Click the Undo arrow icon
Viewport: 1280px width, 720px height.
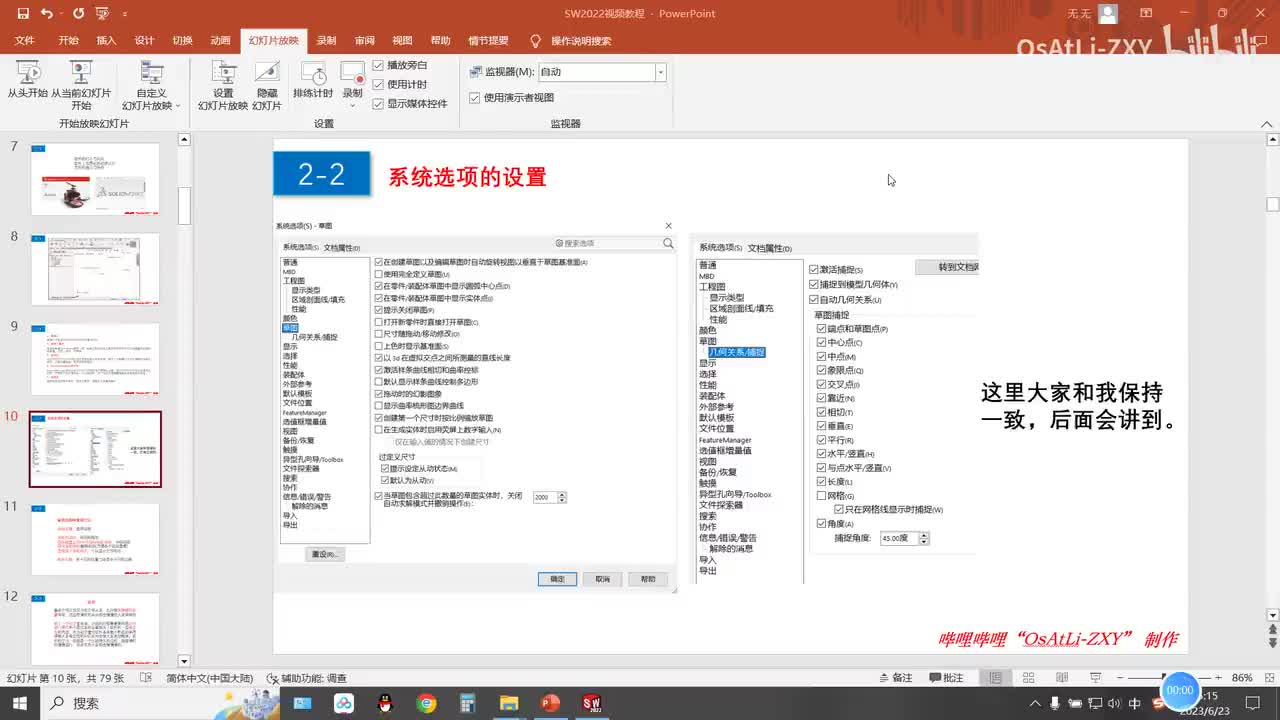(47, 14)
